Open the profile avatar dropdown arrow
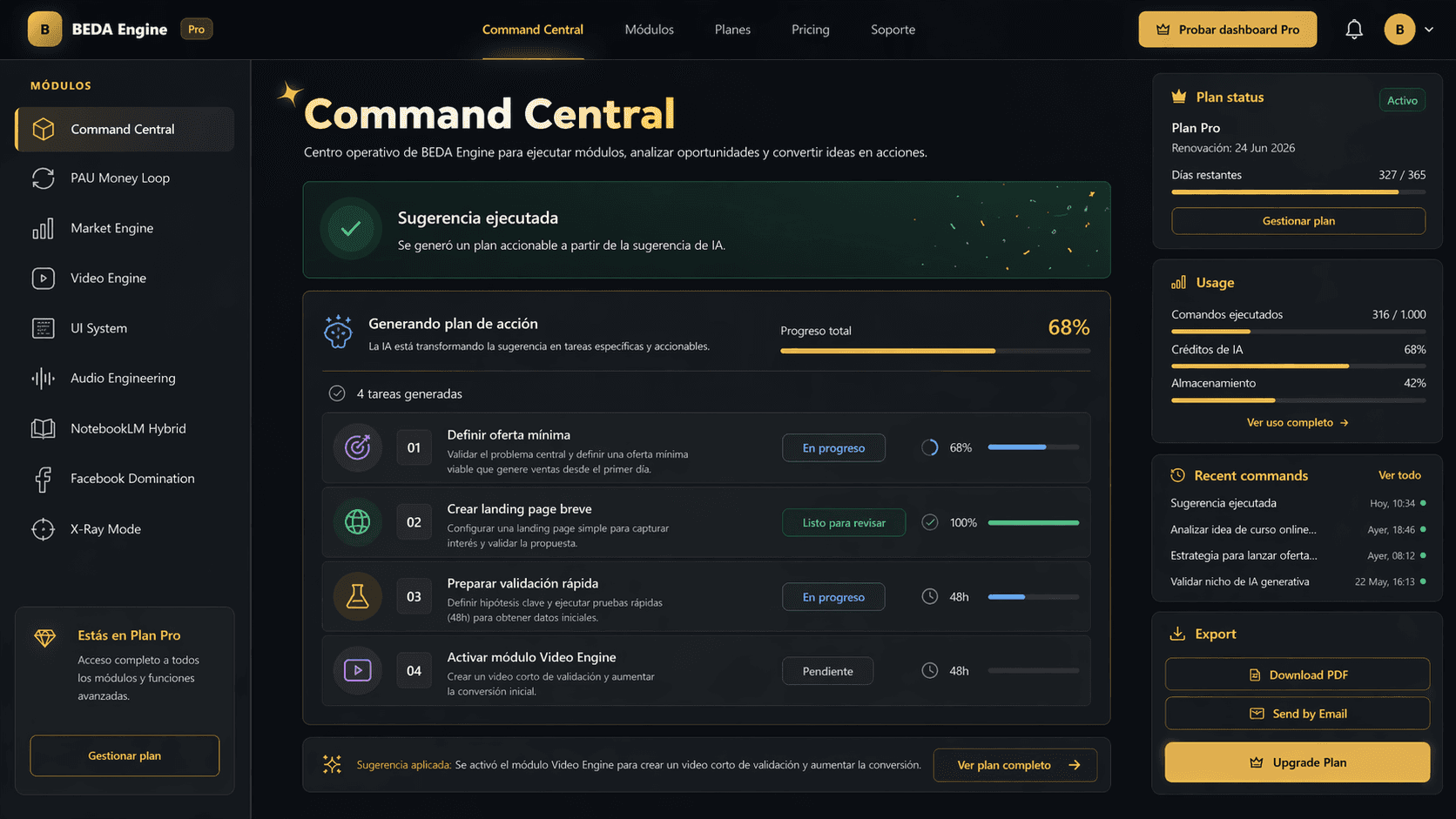1456x819 pixels. 1429,29
